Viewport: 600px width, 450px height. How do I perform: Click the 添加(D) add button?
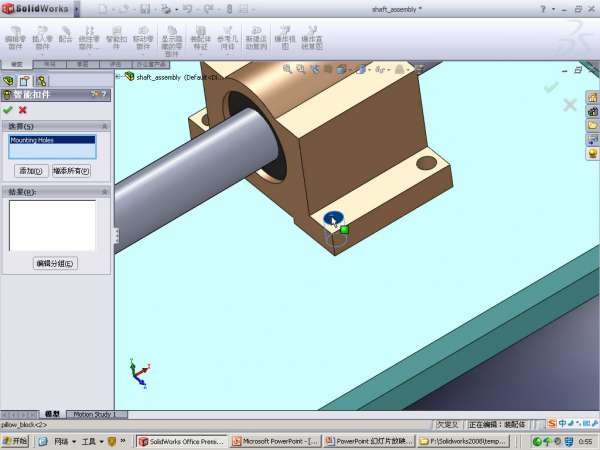coord(28,171)
